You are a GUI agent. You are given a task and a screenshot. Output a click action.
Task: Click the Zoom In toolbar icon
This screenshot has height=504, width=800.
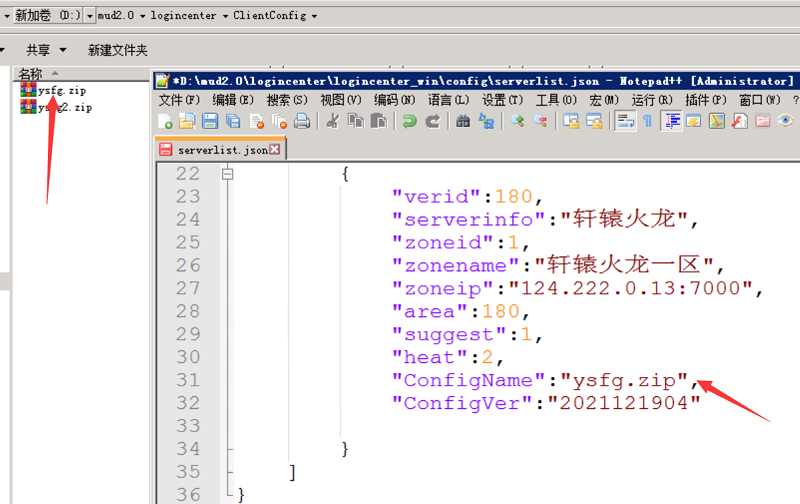click(x=518, y=121)
